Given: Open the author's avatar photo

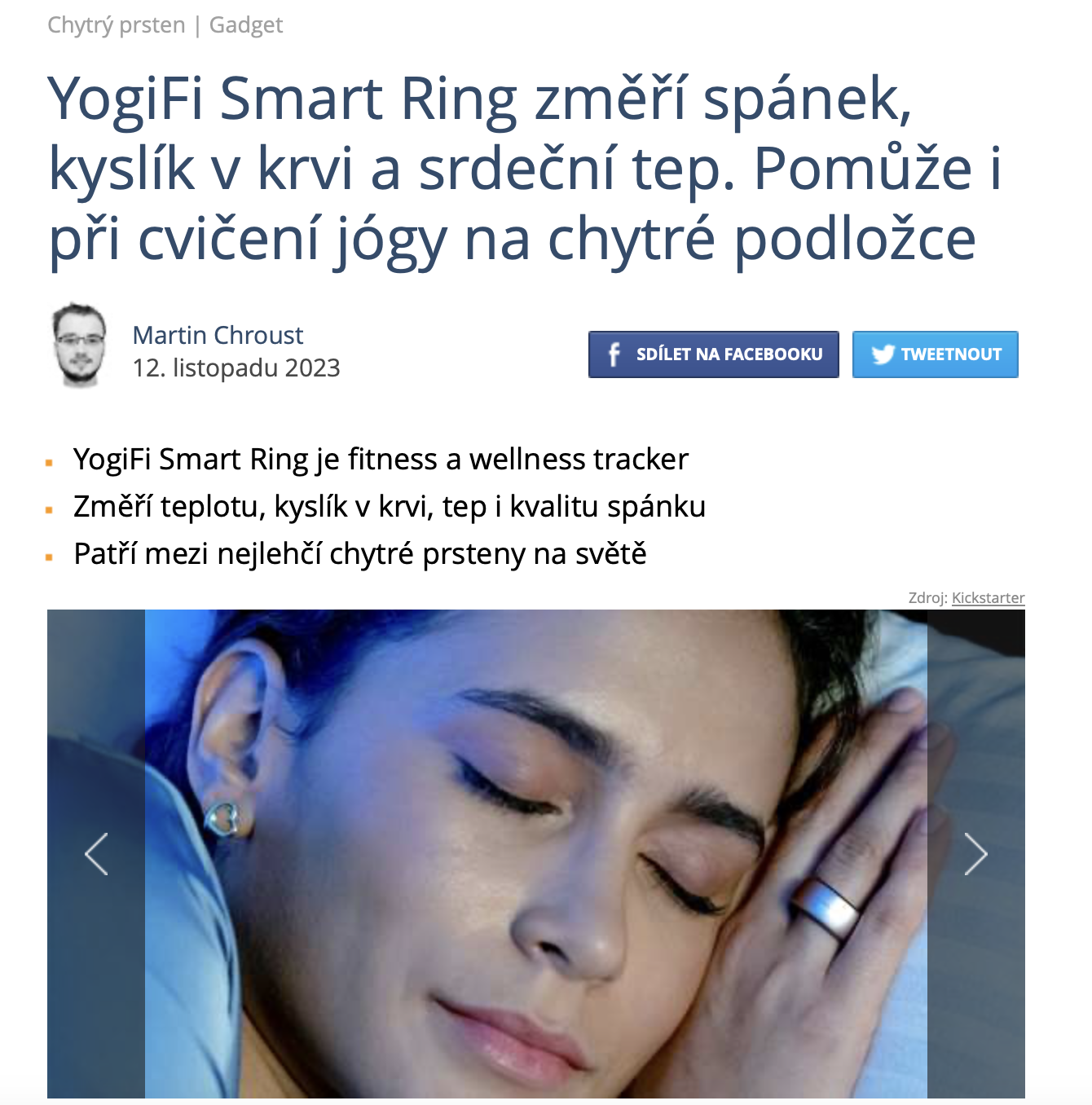Looking at the screenshot, I should (79, 345).
